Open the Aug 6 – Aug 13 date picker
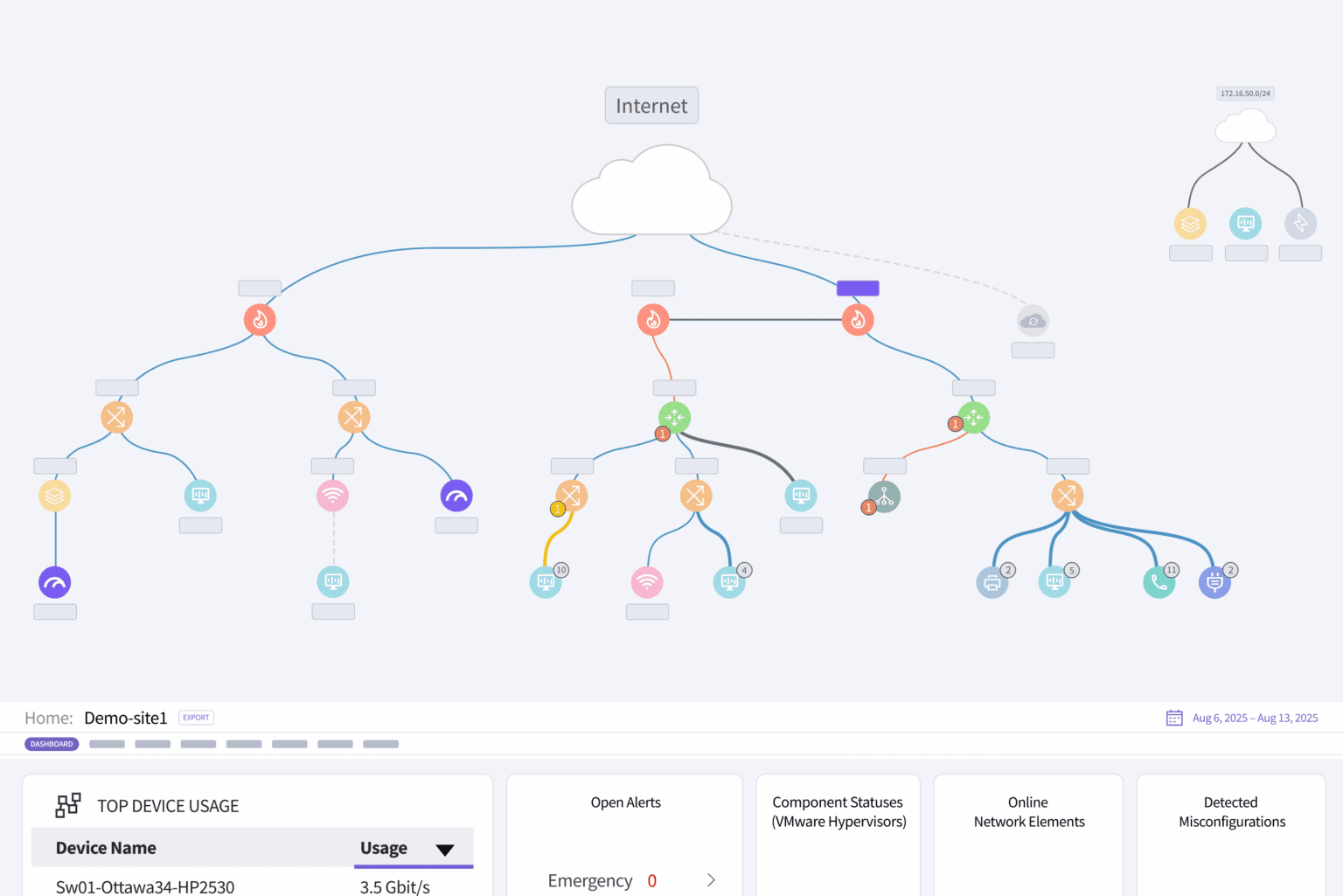Viewport: 1343px width, 896px height. pyautogui.click(x=1255, y=717)
